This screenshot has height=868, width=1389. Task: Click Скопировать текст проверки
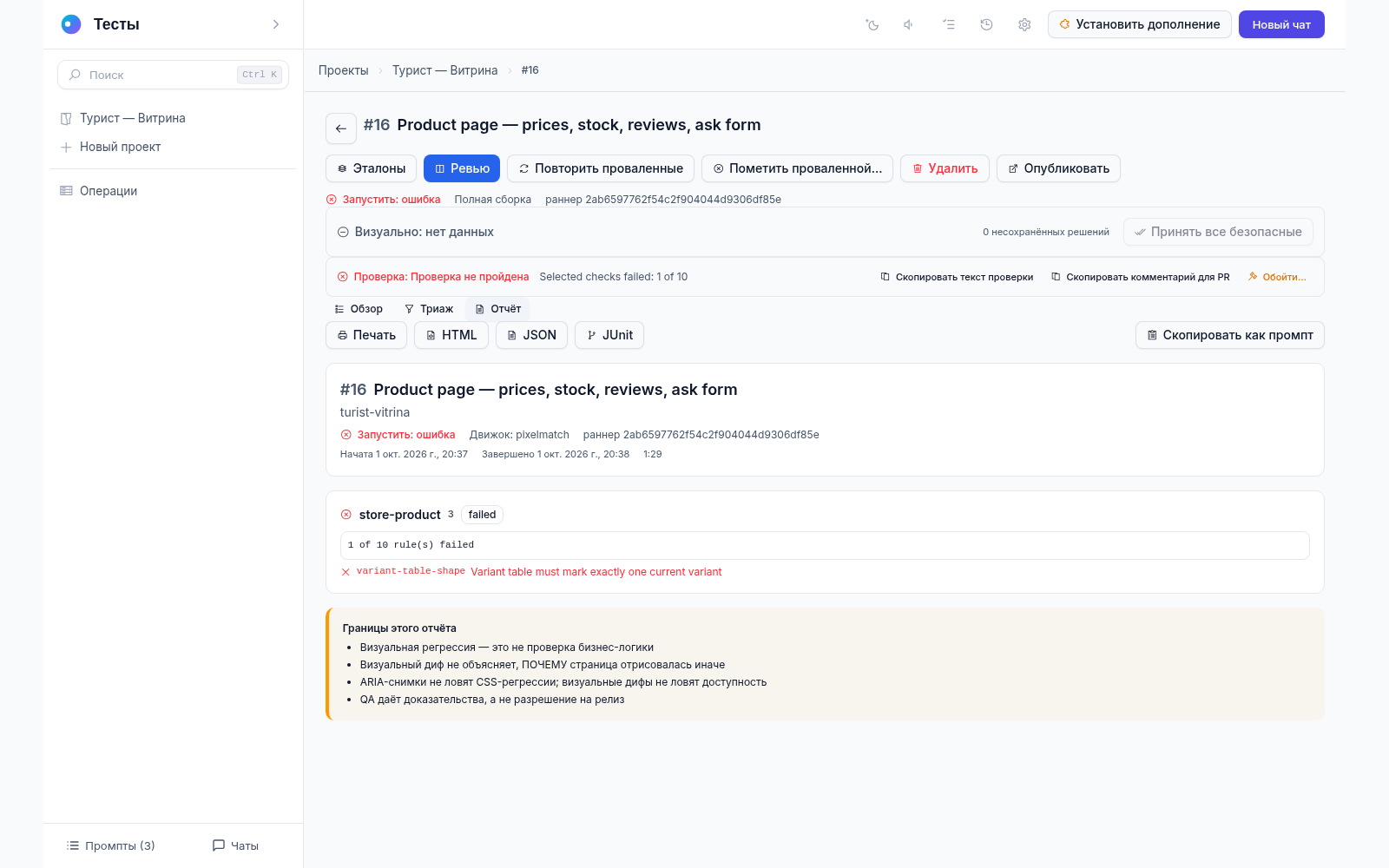coord(957,277)
